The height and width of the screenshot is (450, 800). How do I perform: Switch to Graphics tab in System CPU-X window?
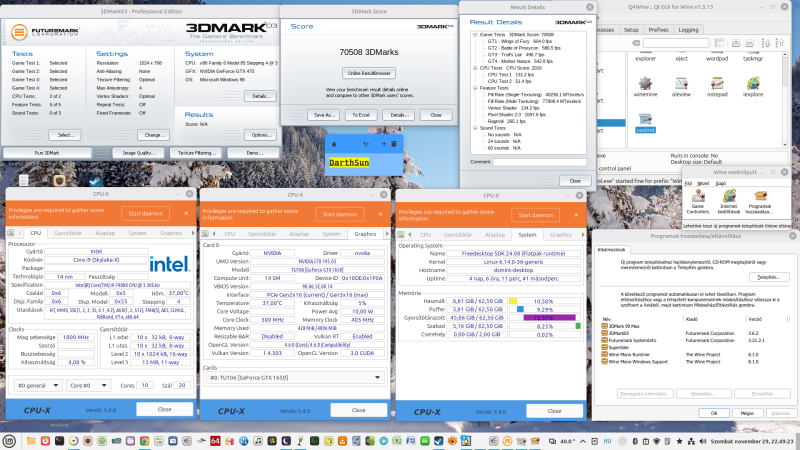point(561,234)
